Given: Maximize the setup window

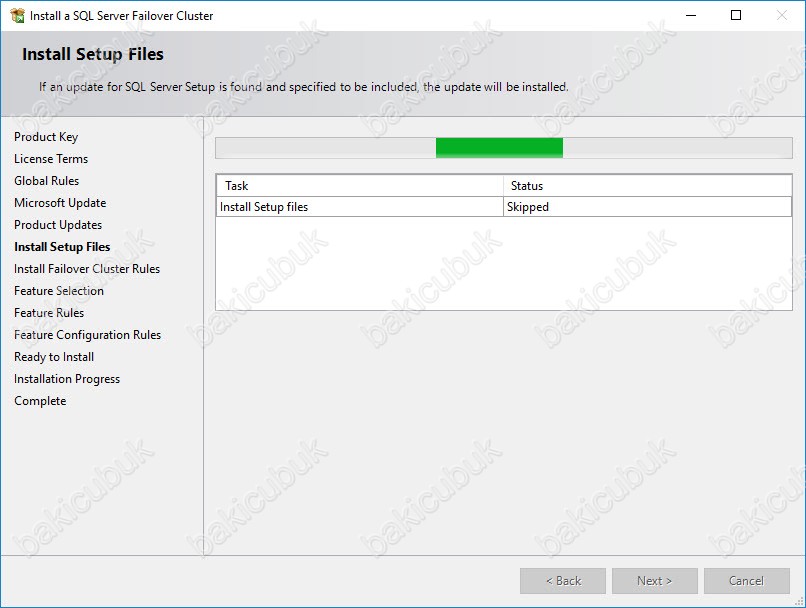Looking at the screenshot, I should tap(736, 15).
